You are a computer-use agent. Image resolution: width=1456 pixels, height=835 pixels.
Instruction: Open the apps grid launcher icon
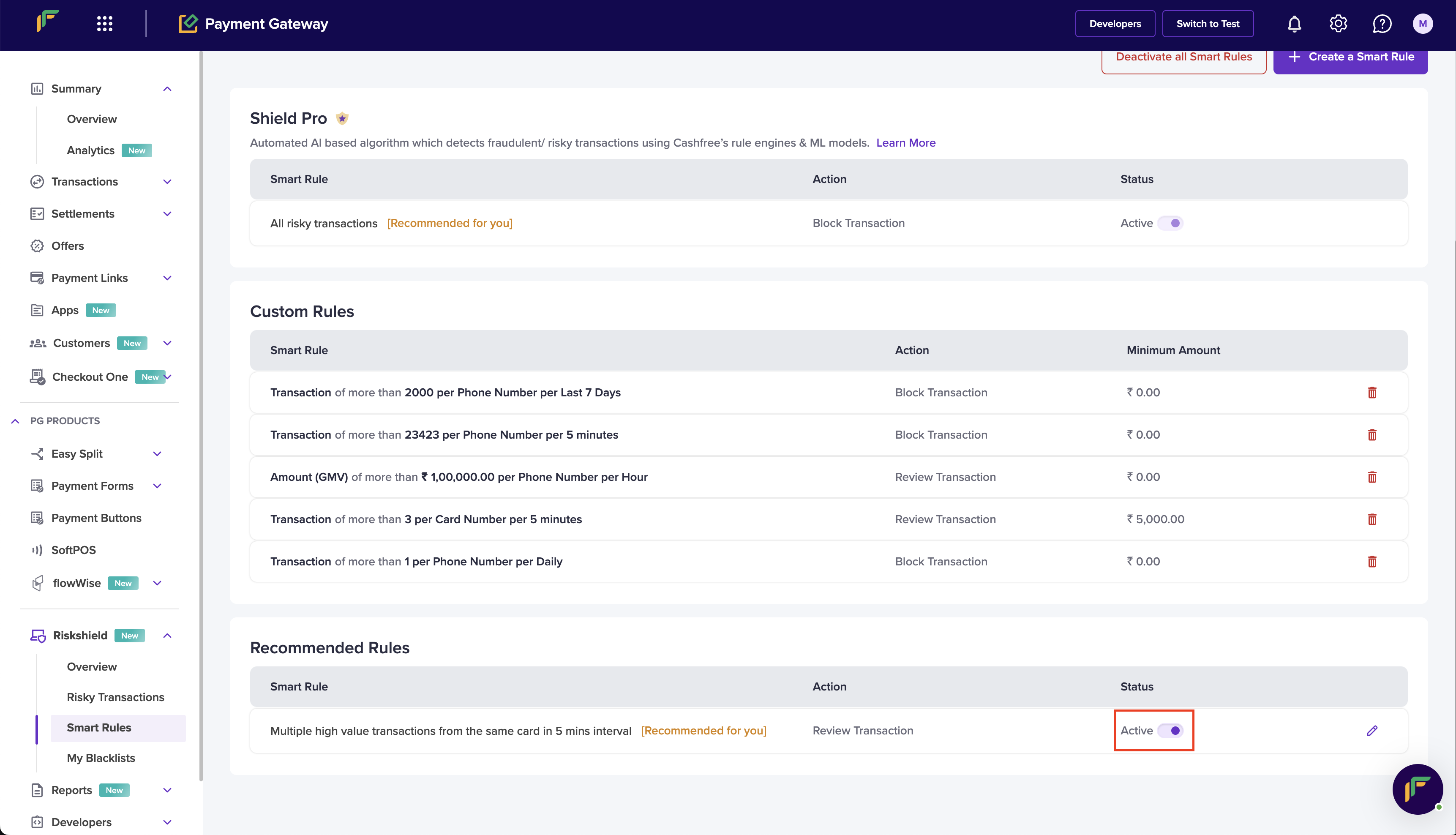tap(104, 24)
